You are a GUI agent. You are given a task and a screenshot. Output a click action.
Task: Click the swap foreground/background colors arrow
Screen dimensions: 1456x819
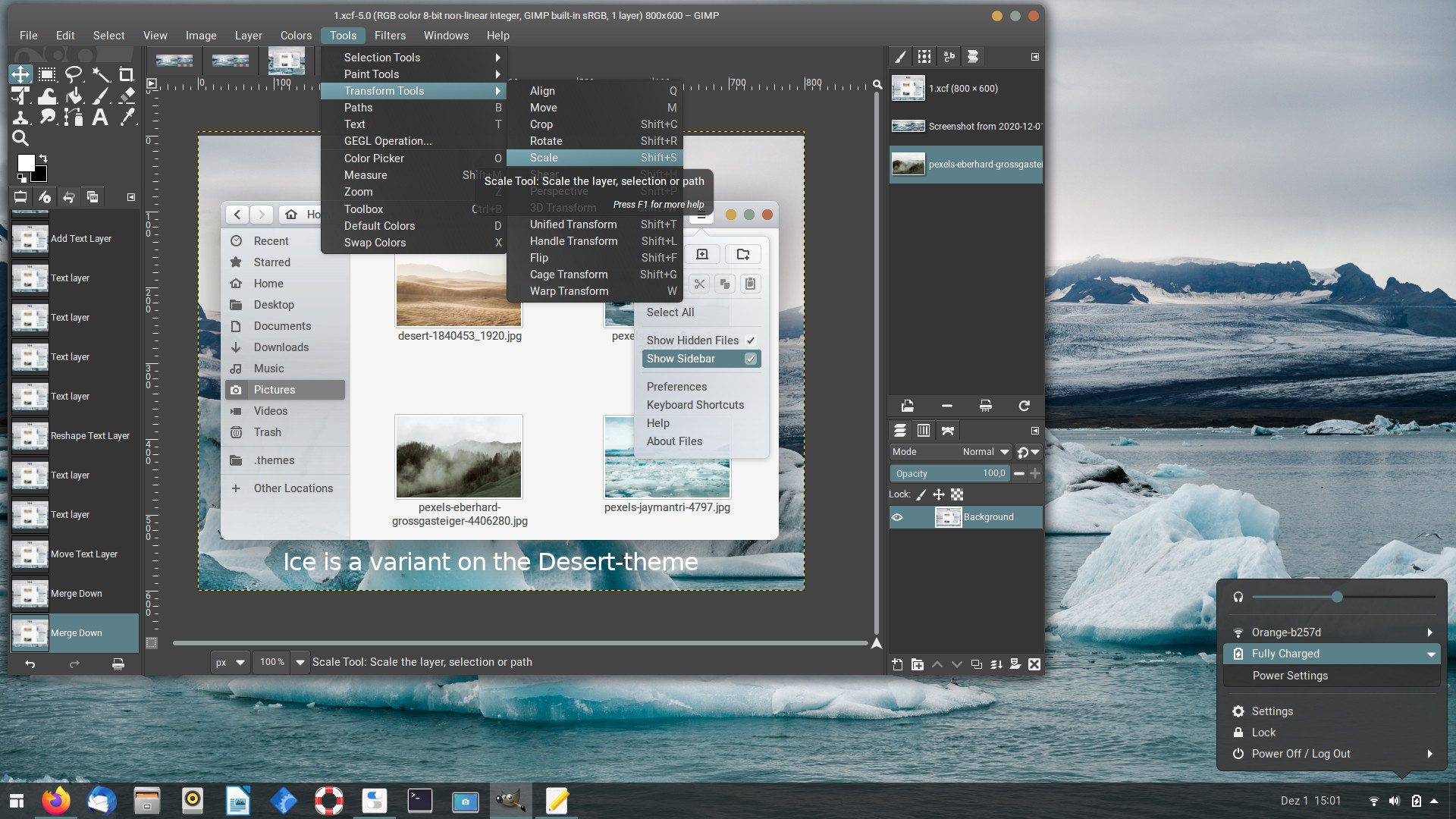pos(43,158)
